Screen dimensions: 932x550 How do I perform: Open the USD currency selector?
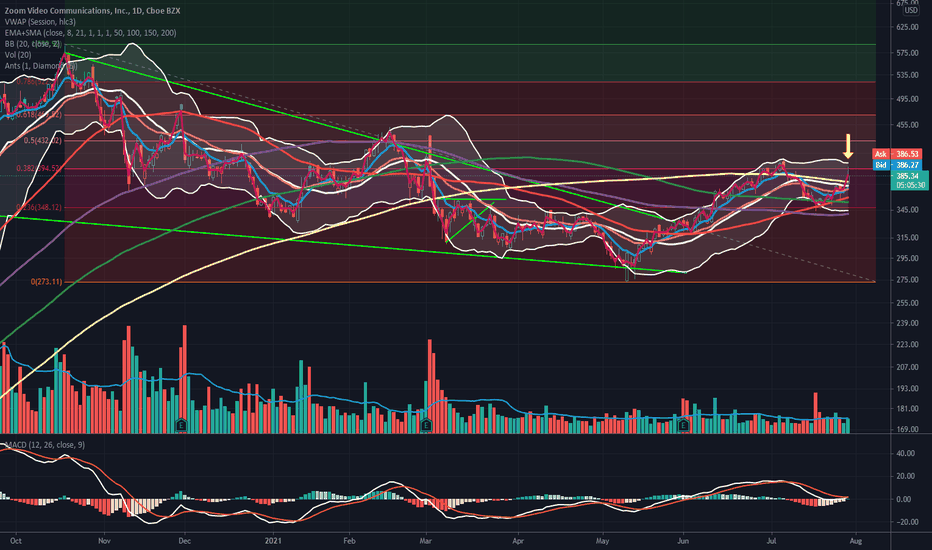point(911,11)
